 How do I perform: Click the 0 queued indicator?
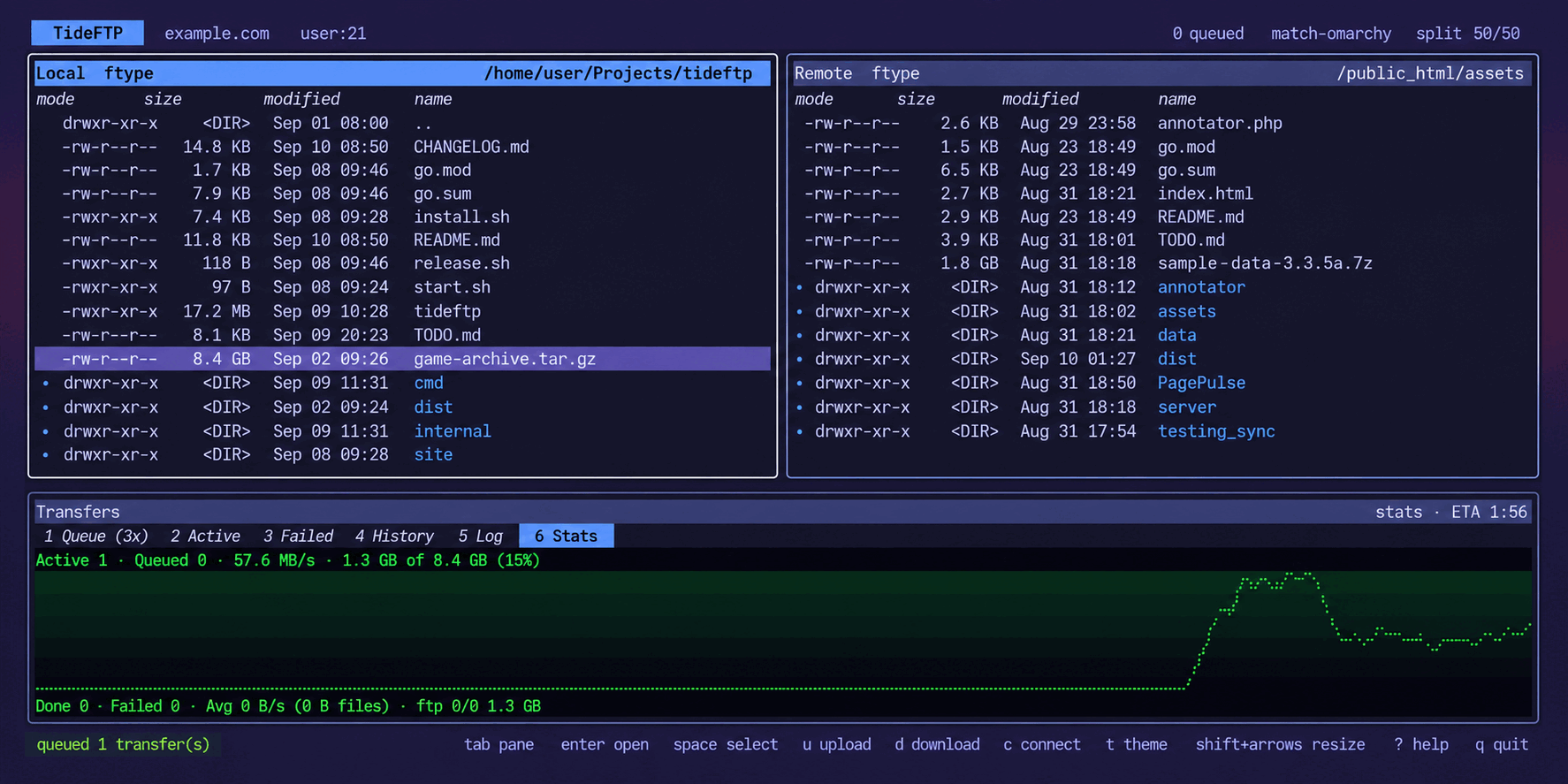[x=1207, y=34]
